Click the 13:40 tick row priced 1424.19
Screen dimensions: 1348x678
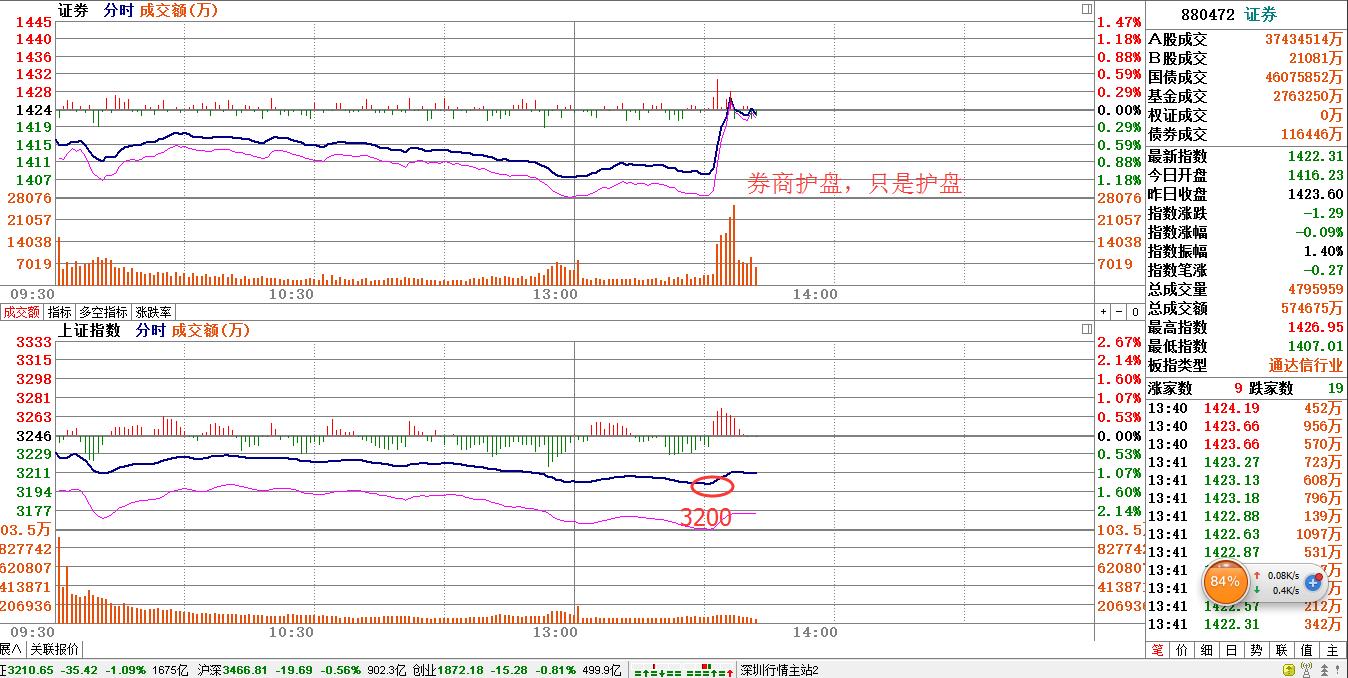coord(1245,408)
